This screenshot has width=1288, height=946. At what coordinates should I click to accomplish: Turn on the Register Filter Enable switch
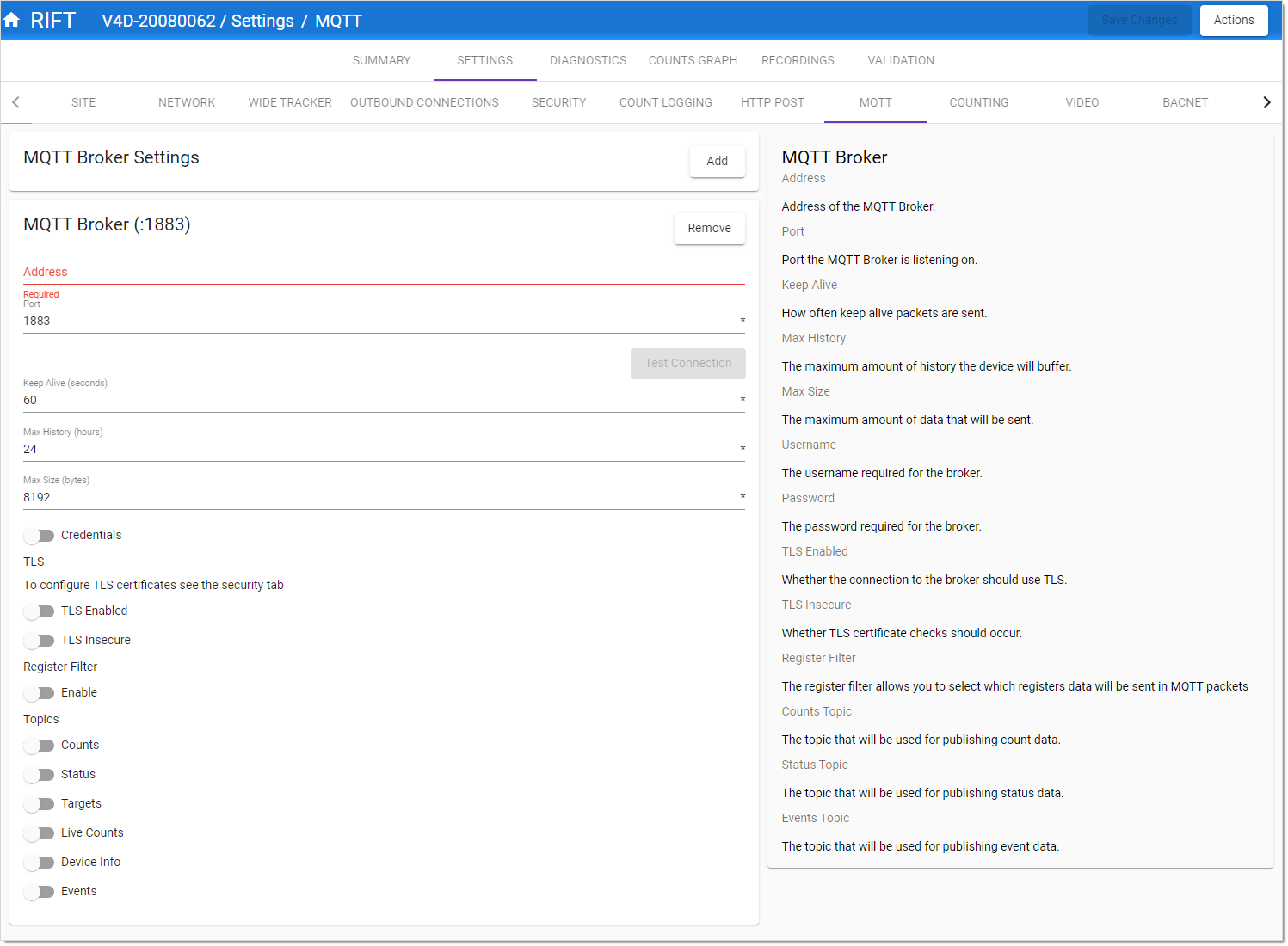tap(39, 693)
